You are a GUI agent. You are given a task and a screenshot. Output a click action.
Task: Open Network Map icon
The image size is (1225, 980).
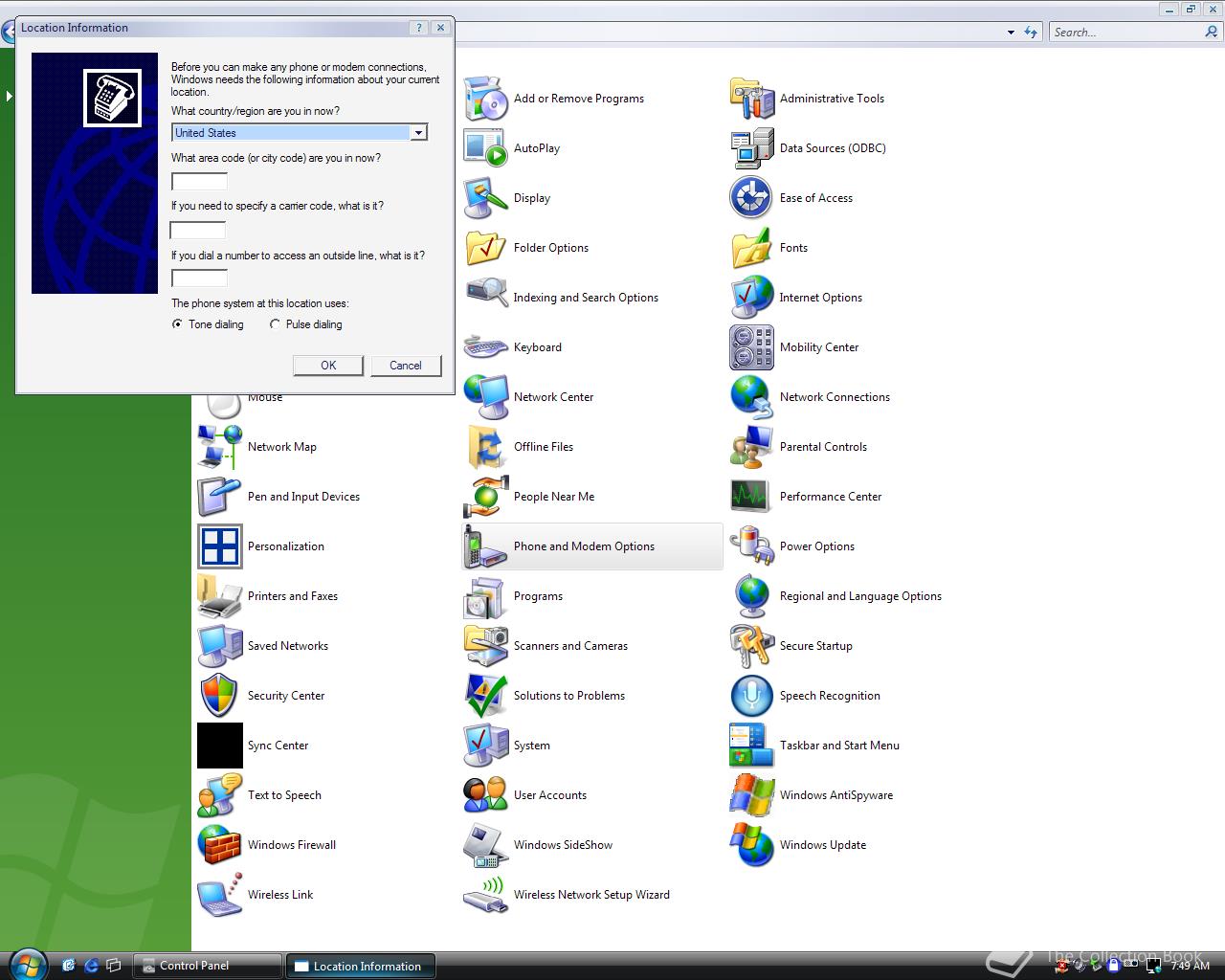[220, 447]
